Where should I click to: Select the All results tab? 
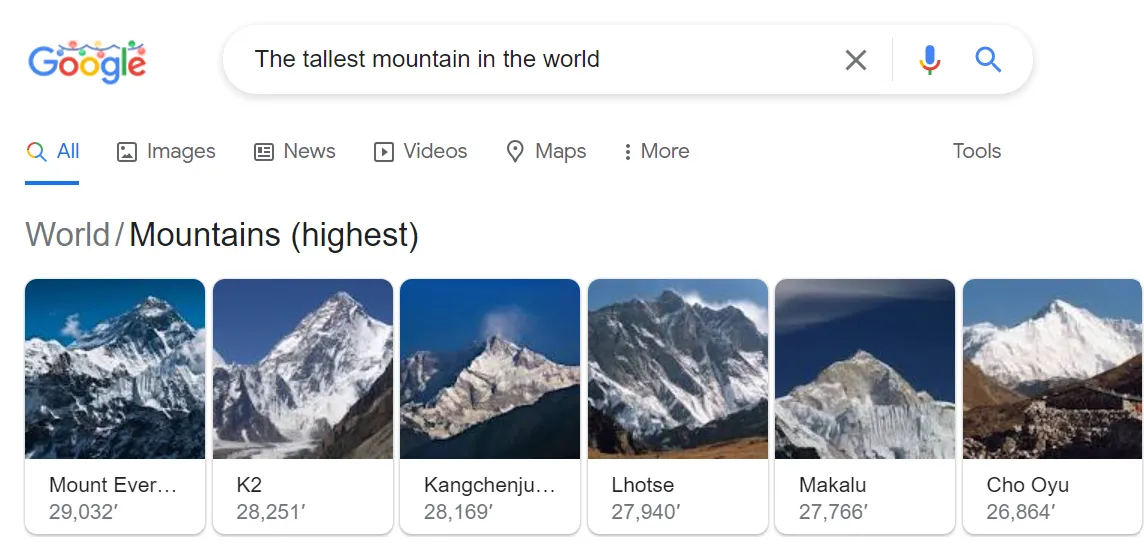click(x=53, y=152)
